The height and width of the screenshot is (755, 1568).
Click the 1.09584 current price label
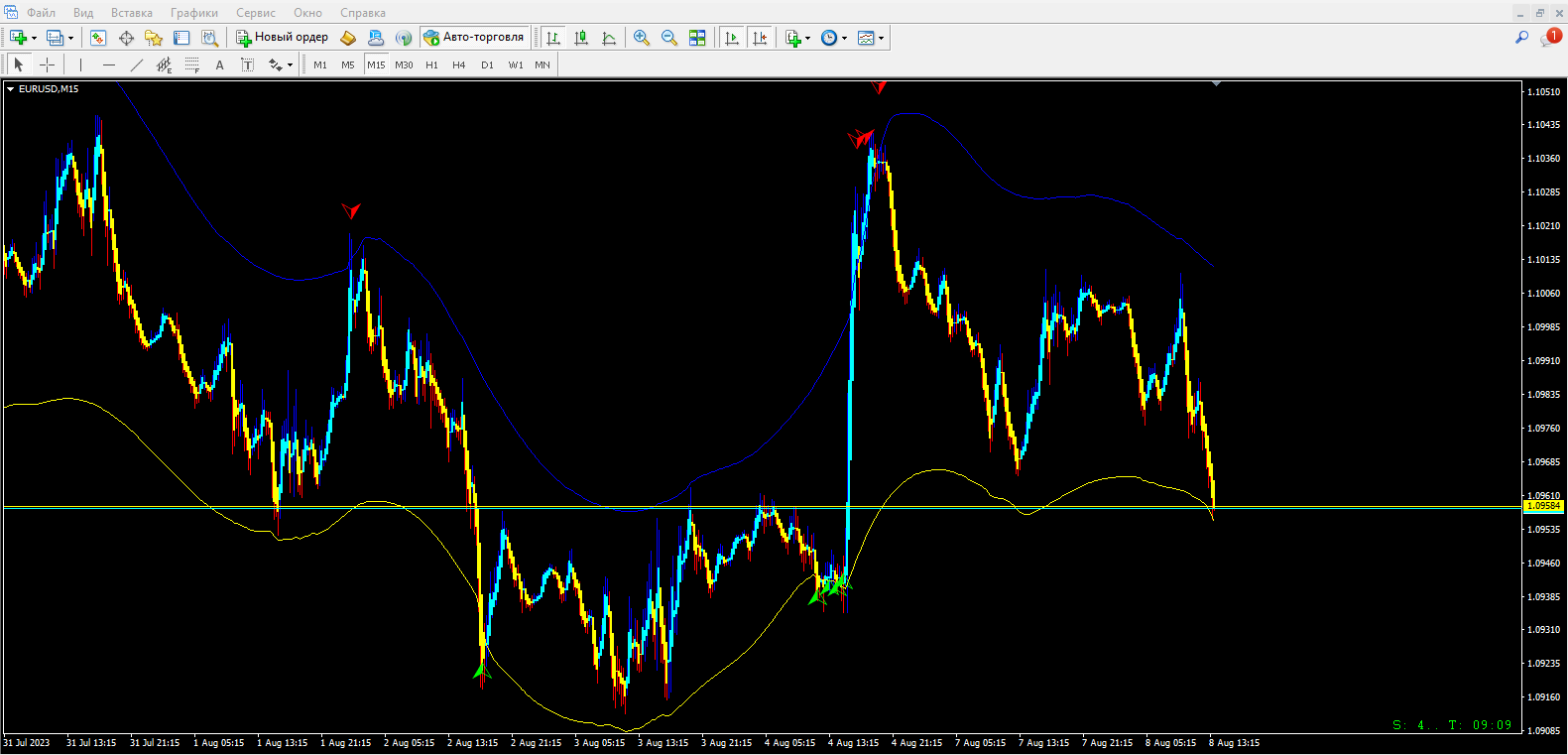pos(1543,506)
